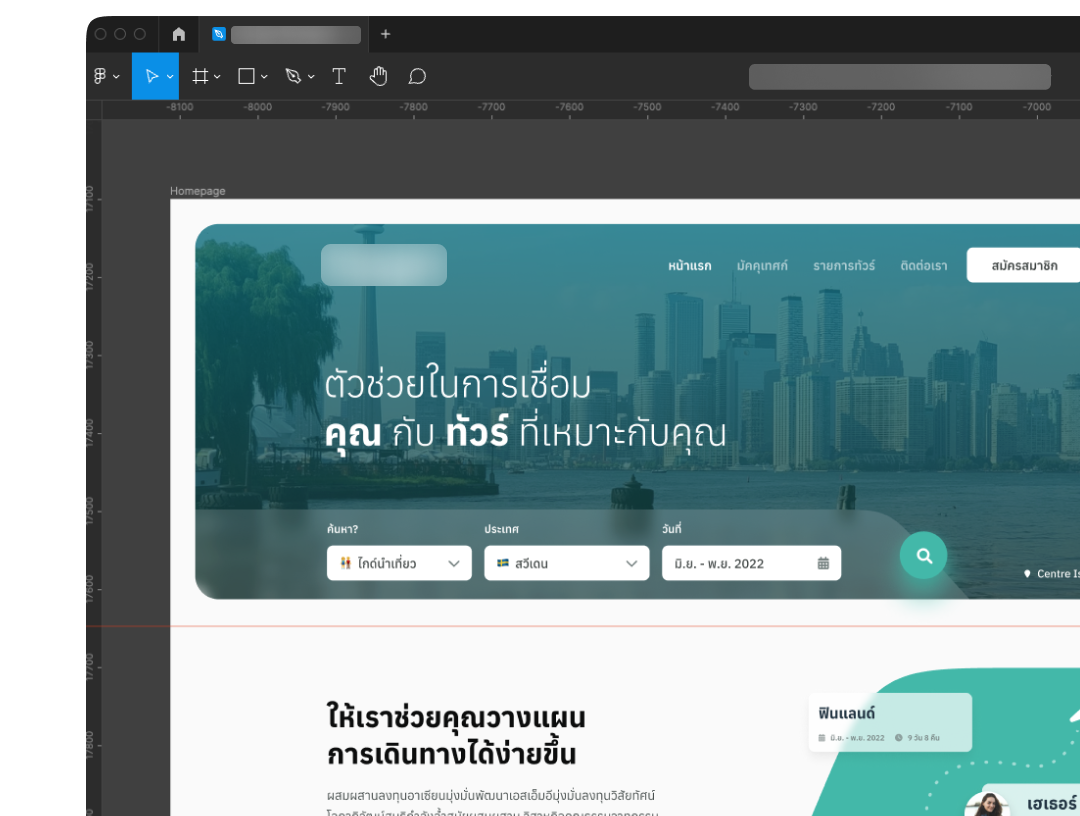Click the ฟินแลนด์ trip card
This screenshot has height=816, width=1080.
[890, 722]
